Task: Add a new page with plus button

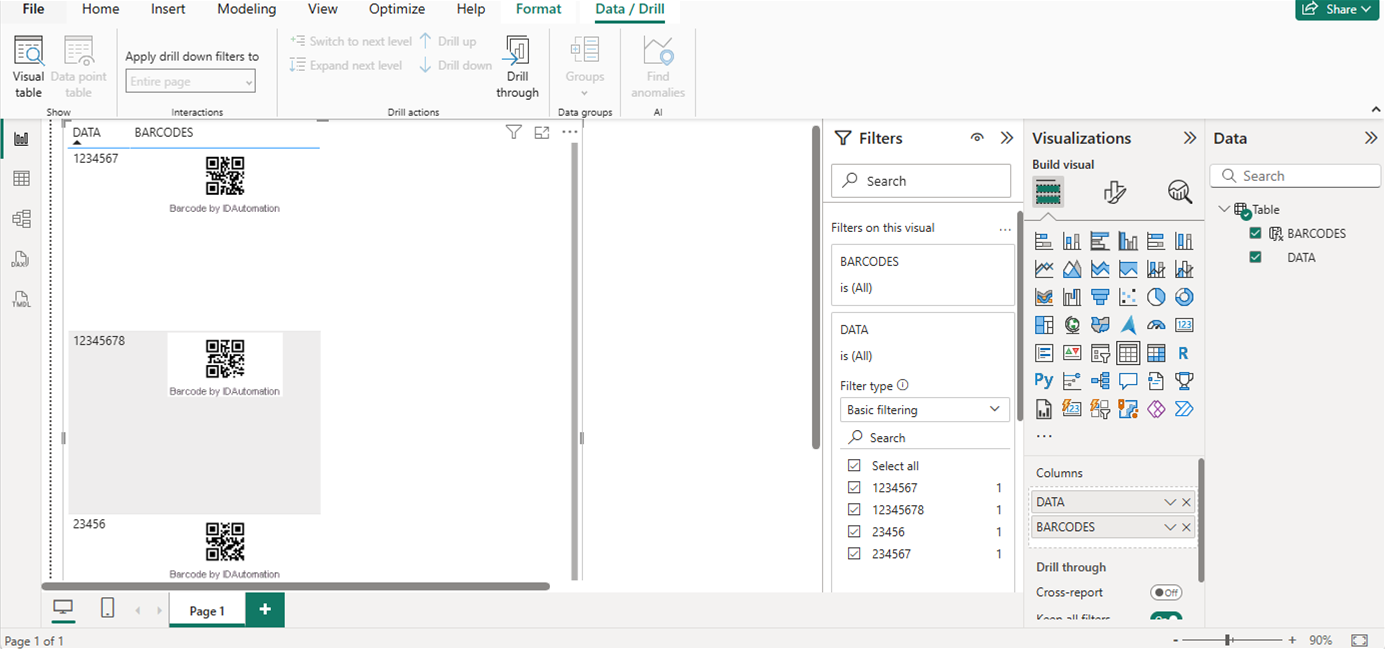Action: (265, 610)
